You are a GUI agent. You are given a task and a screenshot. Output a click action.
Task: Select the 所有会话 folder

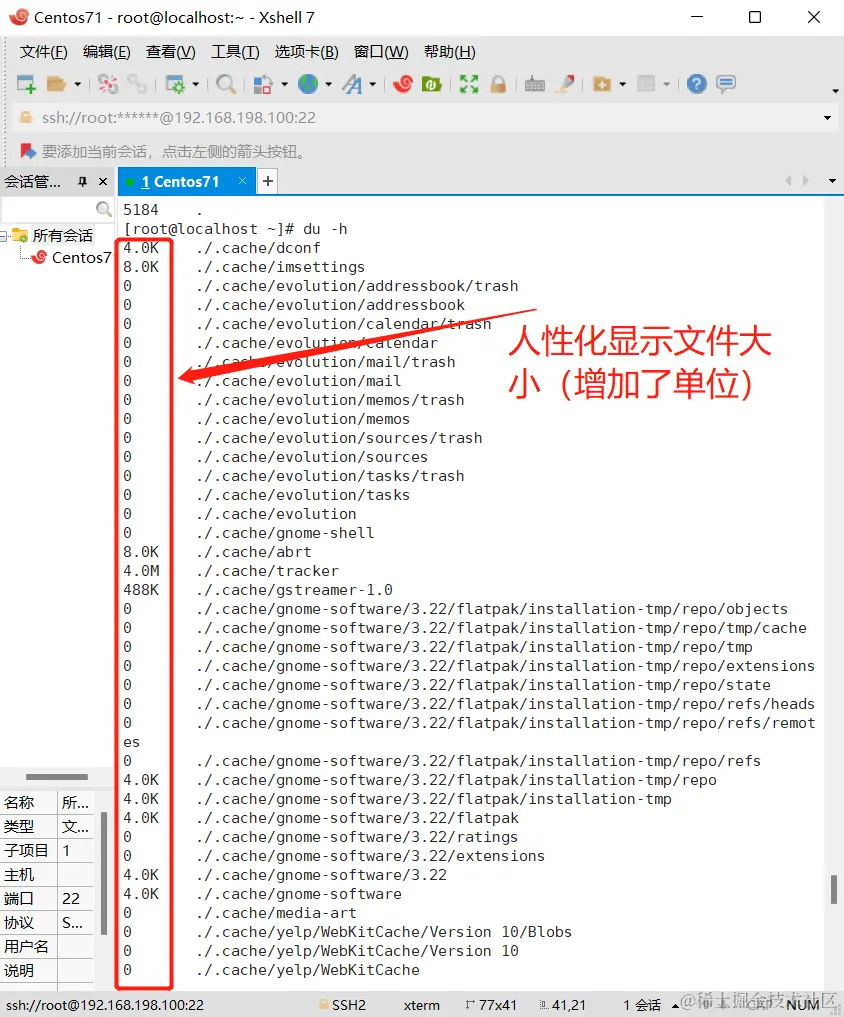click(62, 235)
